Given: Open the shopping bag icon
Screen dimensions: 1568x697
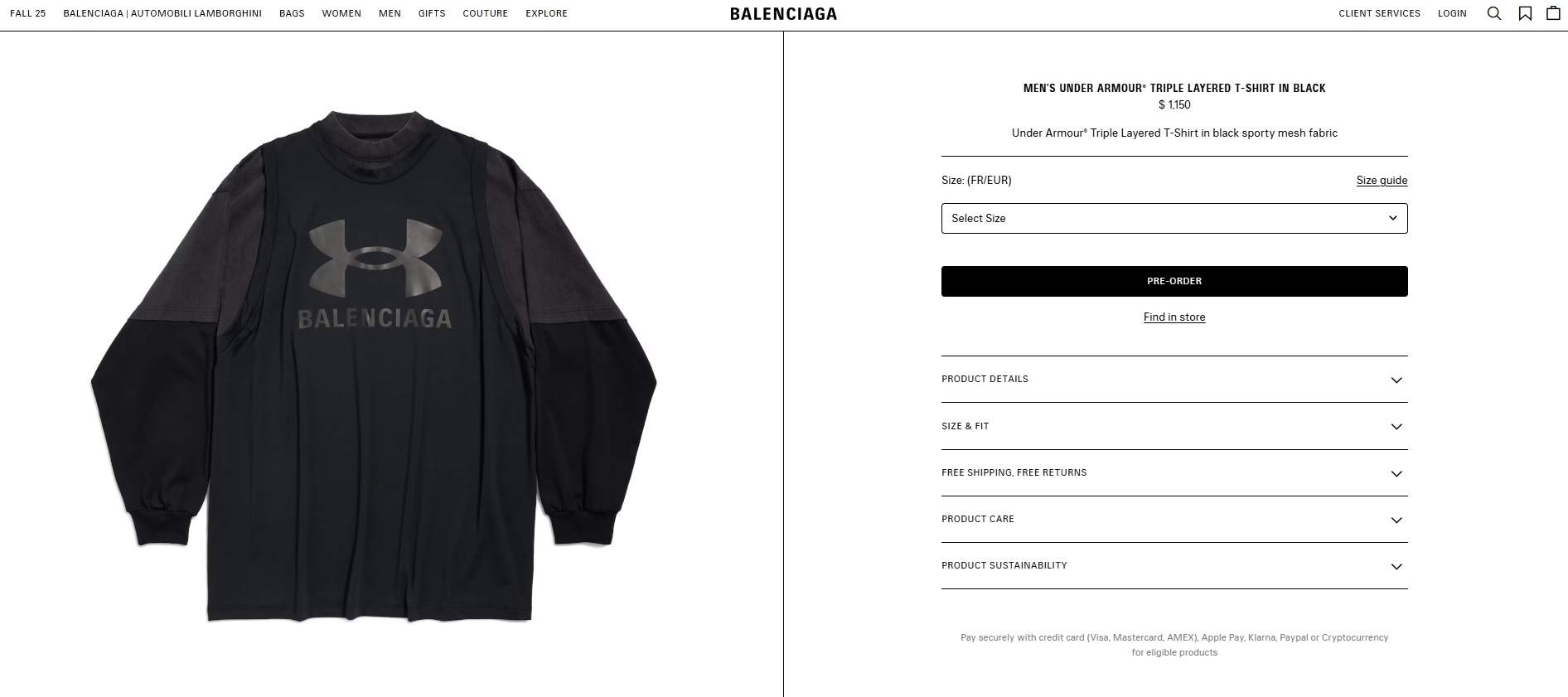Looking at the screenshot, I should 1553,13.
